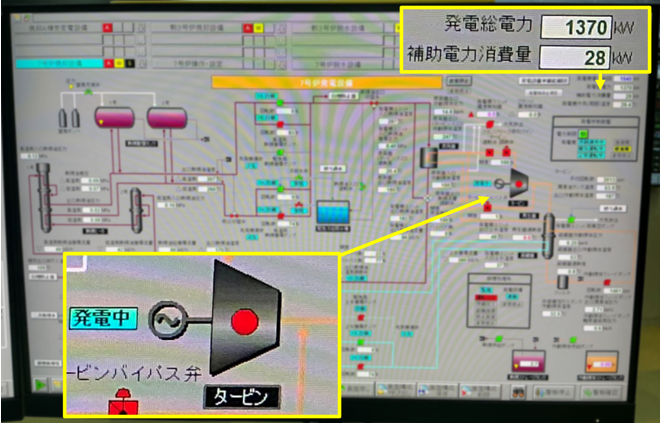Click the green play arrow at bottom-left
Image resolution: width=660 pixels, height=423 pixels.
pyautogui.click(x=40, y=384)
